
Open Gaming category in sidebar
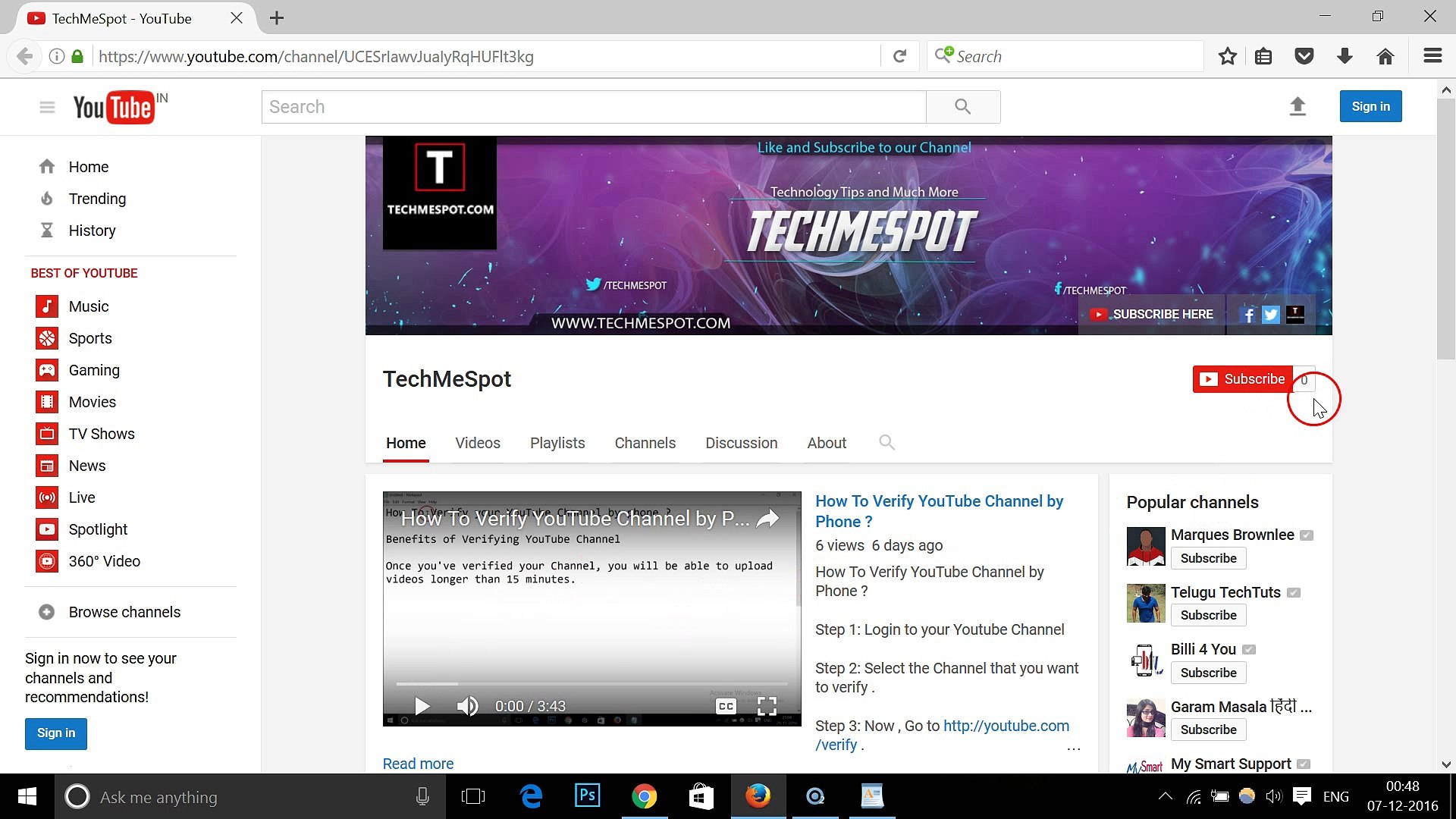93,370
